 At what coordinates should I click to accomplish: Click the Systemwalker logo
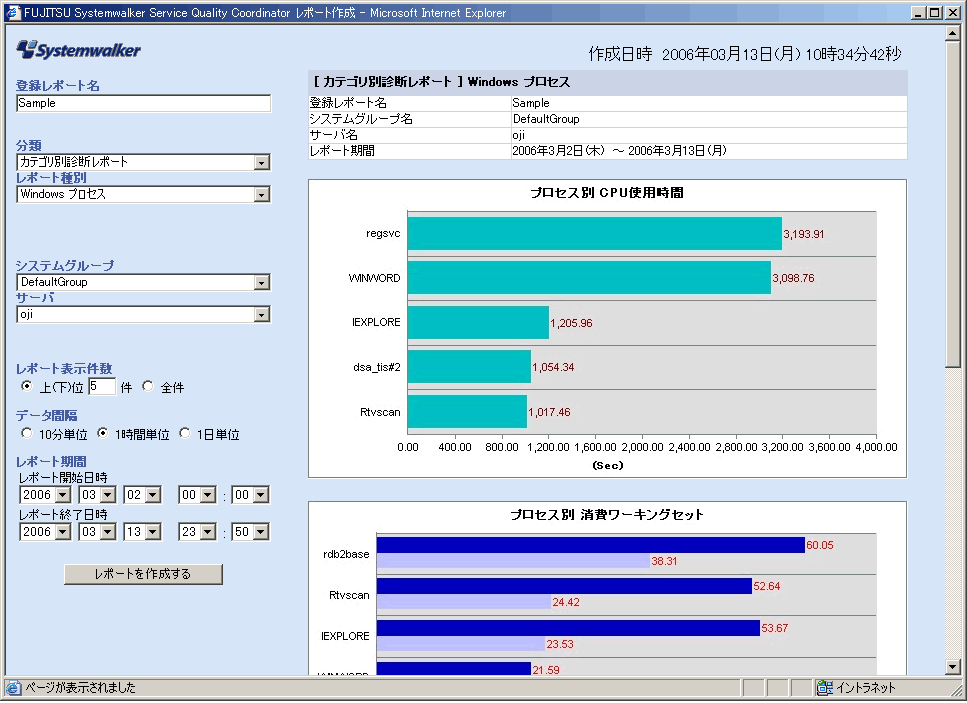[78, 49]
